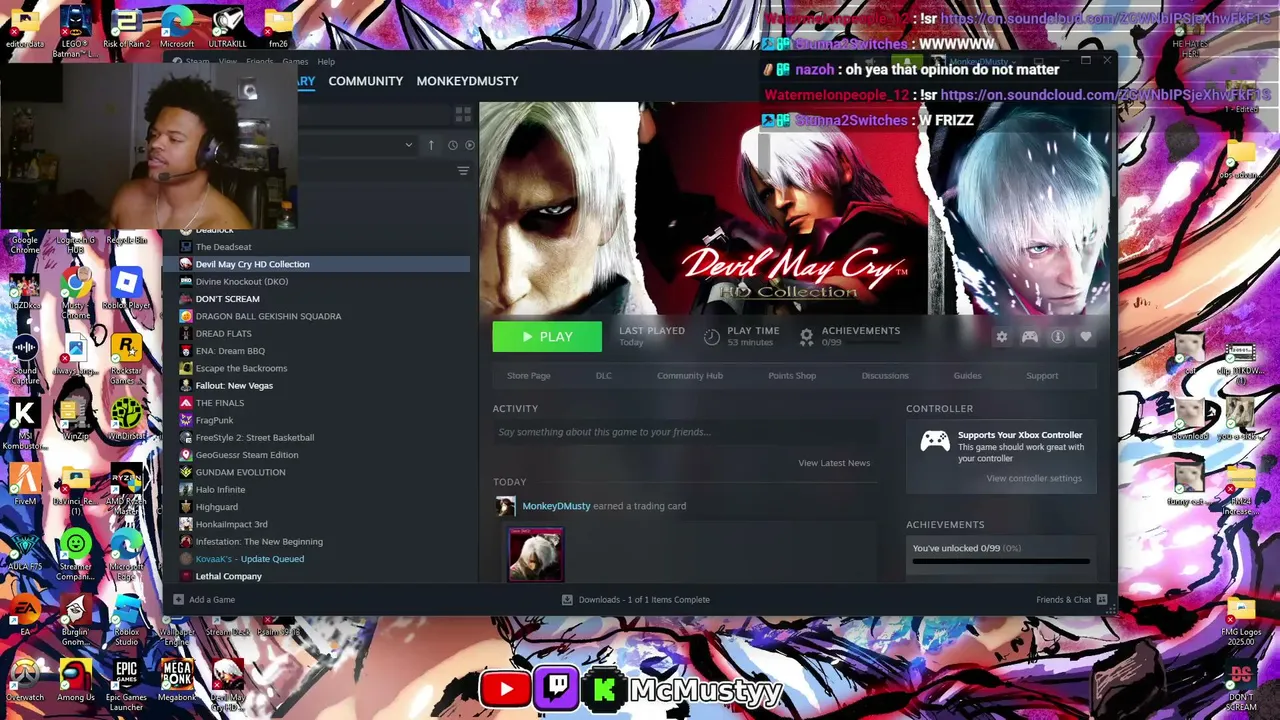Open the Guides tab
This screenshot has height=720, width=1280.
click(967, 376)
